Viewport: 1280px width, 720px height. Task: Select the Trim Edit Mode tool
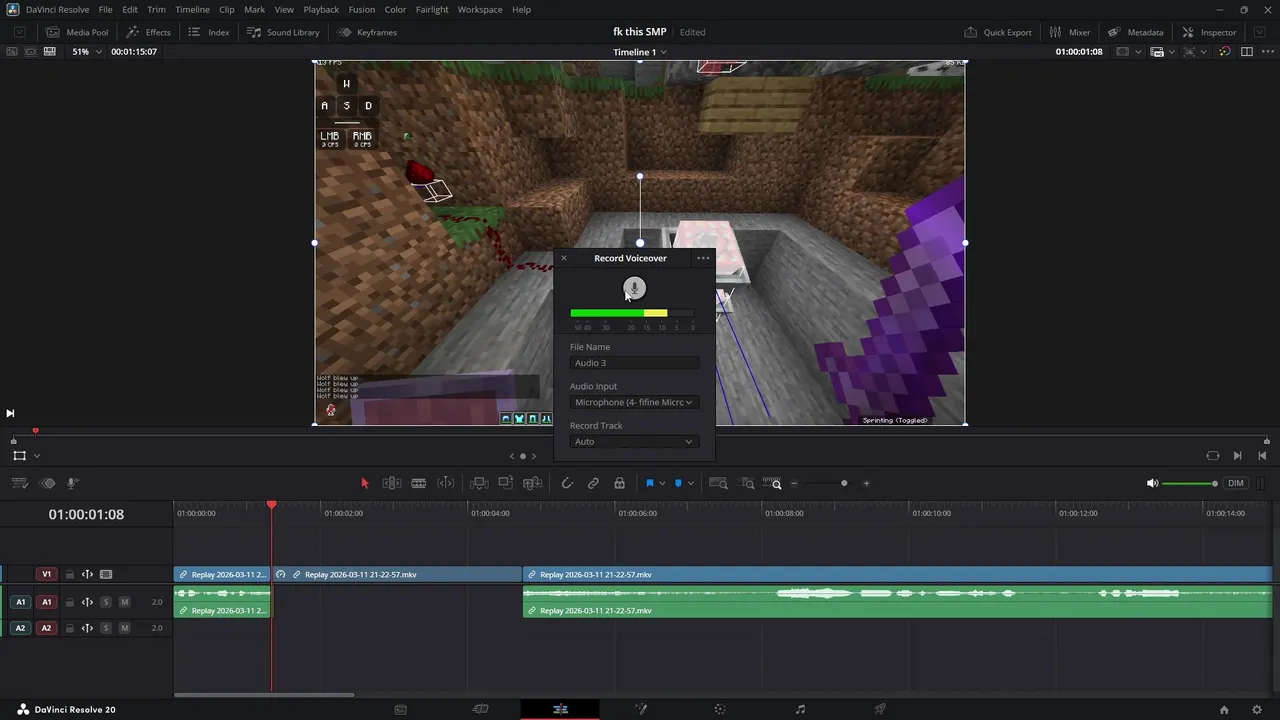click(x=392, y=483)
